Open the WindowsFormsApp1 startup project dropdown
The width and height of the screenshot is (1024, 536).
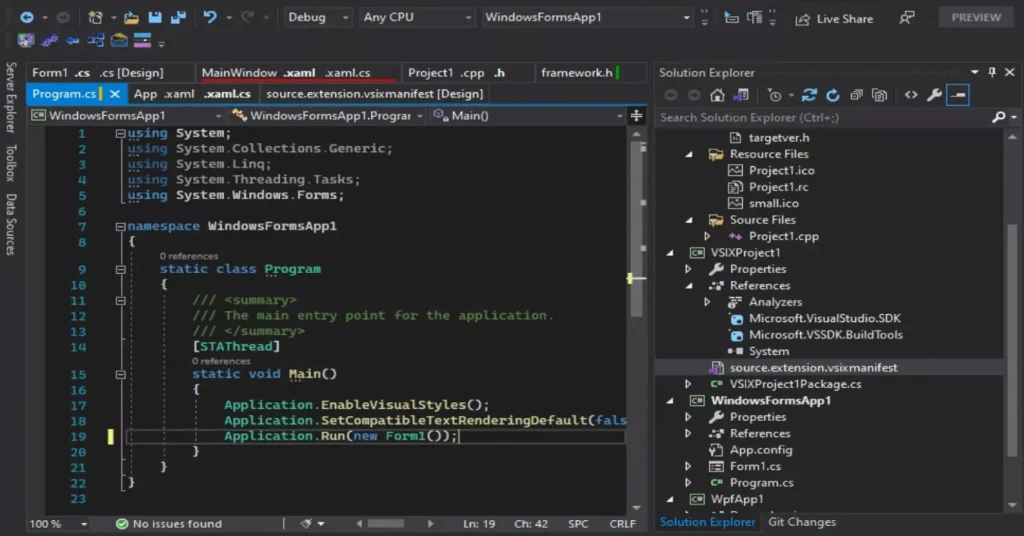(x=587, y=18)
